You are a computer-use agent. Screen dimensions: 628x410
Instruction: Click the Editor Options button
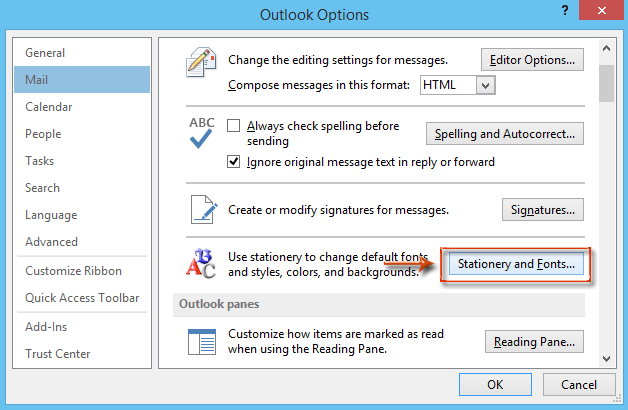click(532, 60)
